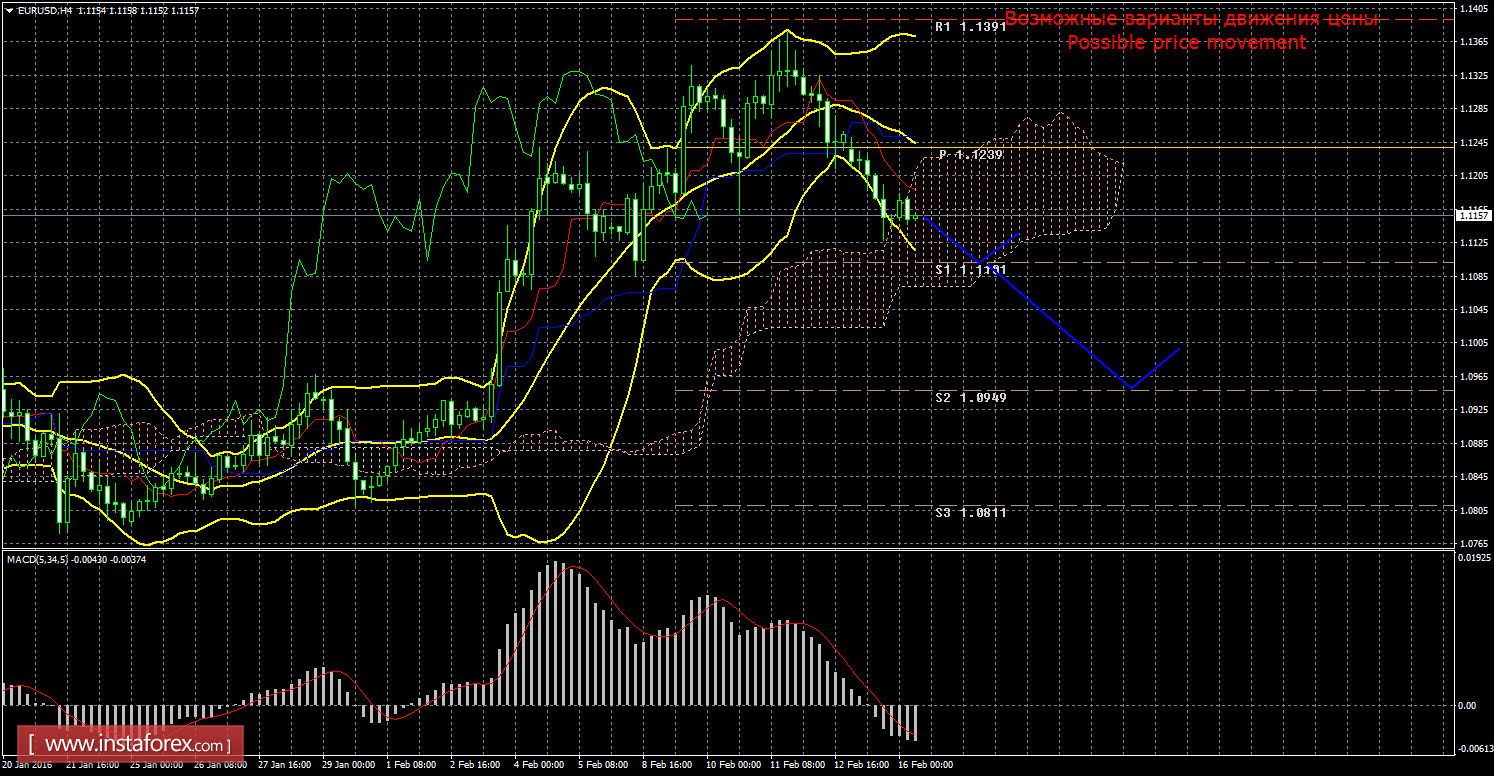The image size is (1494, 776).
Task: Click the 16 Feb 00:00 time axis label
Action: pos(923,765)
